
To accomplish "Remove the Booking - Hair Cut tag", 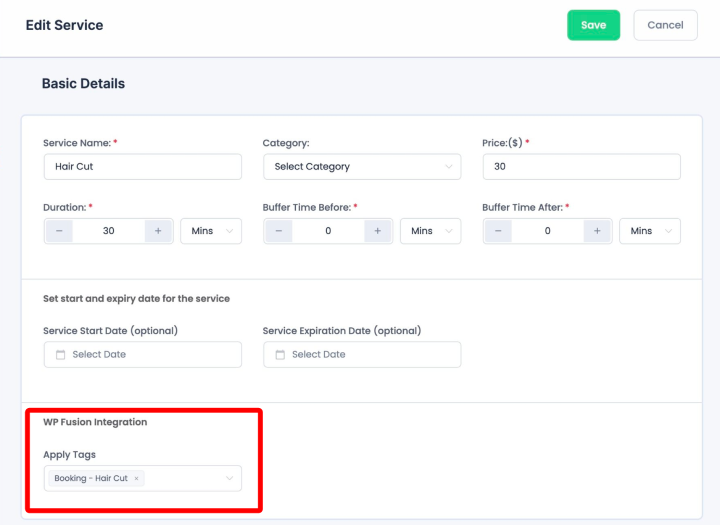I will (136, 479).
